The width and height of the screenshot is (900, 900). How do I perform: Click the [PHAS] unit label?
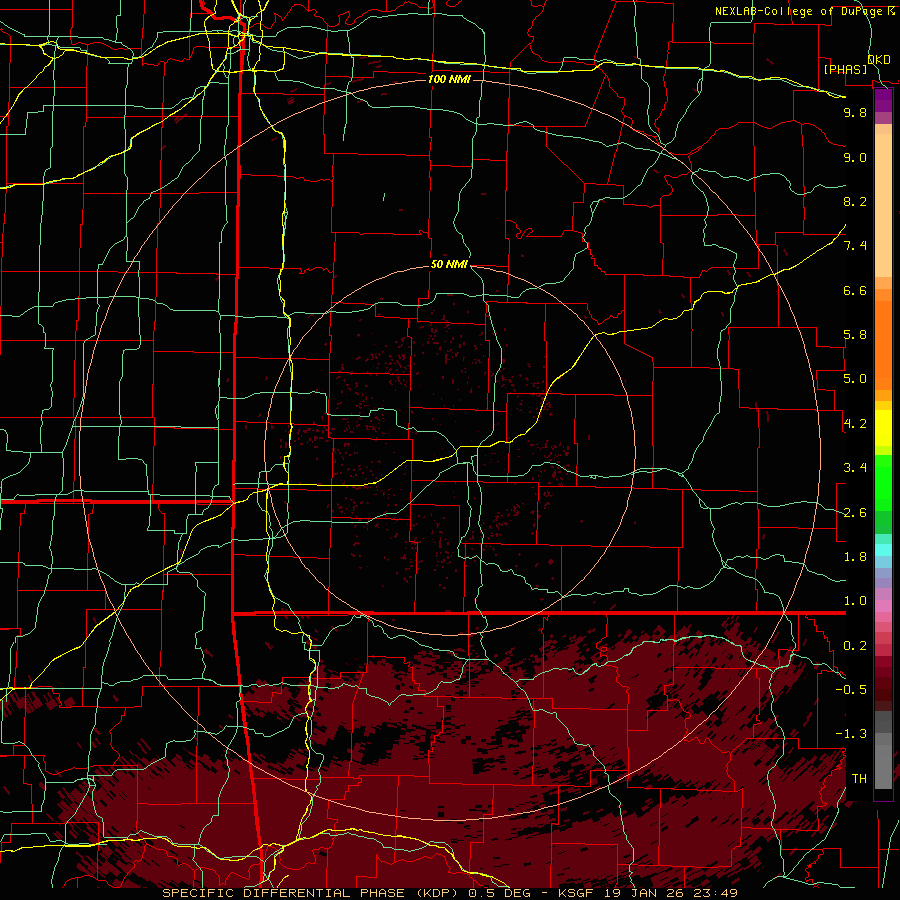844,69
